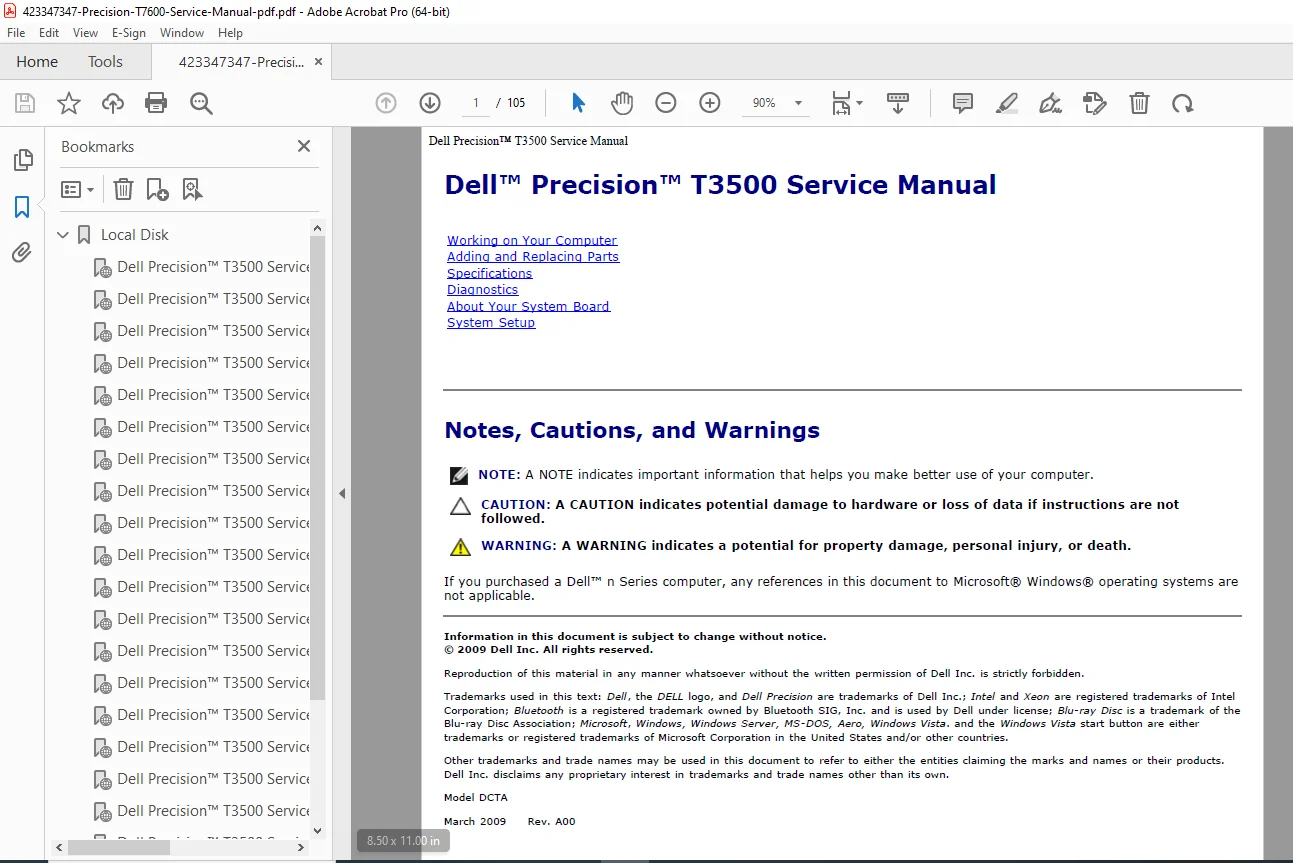Viewport: 1293px width, 863px height.
Task: Open the 90% zoom level dropdown
Action: 776,103
